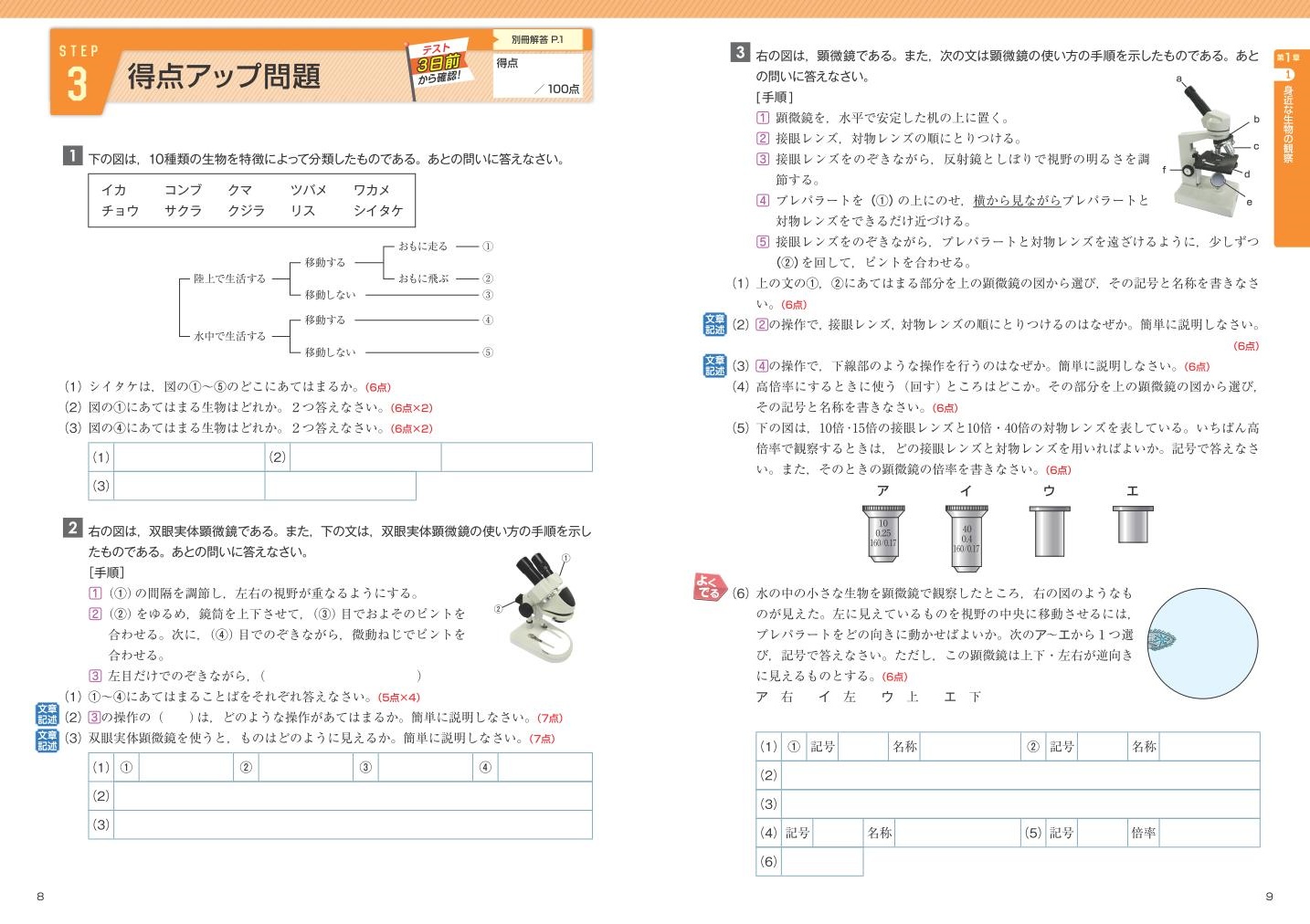Click microscope part label f
This screenshot has width=1310, height=924.
[x=1164, y=170]
